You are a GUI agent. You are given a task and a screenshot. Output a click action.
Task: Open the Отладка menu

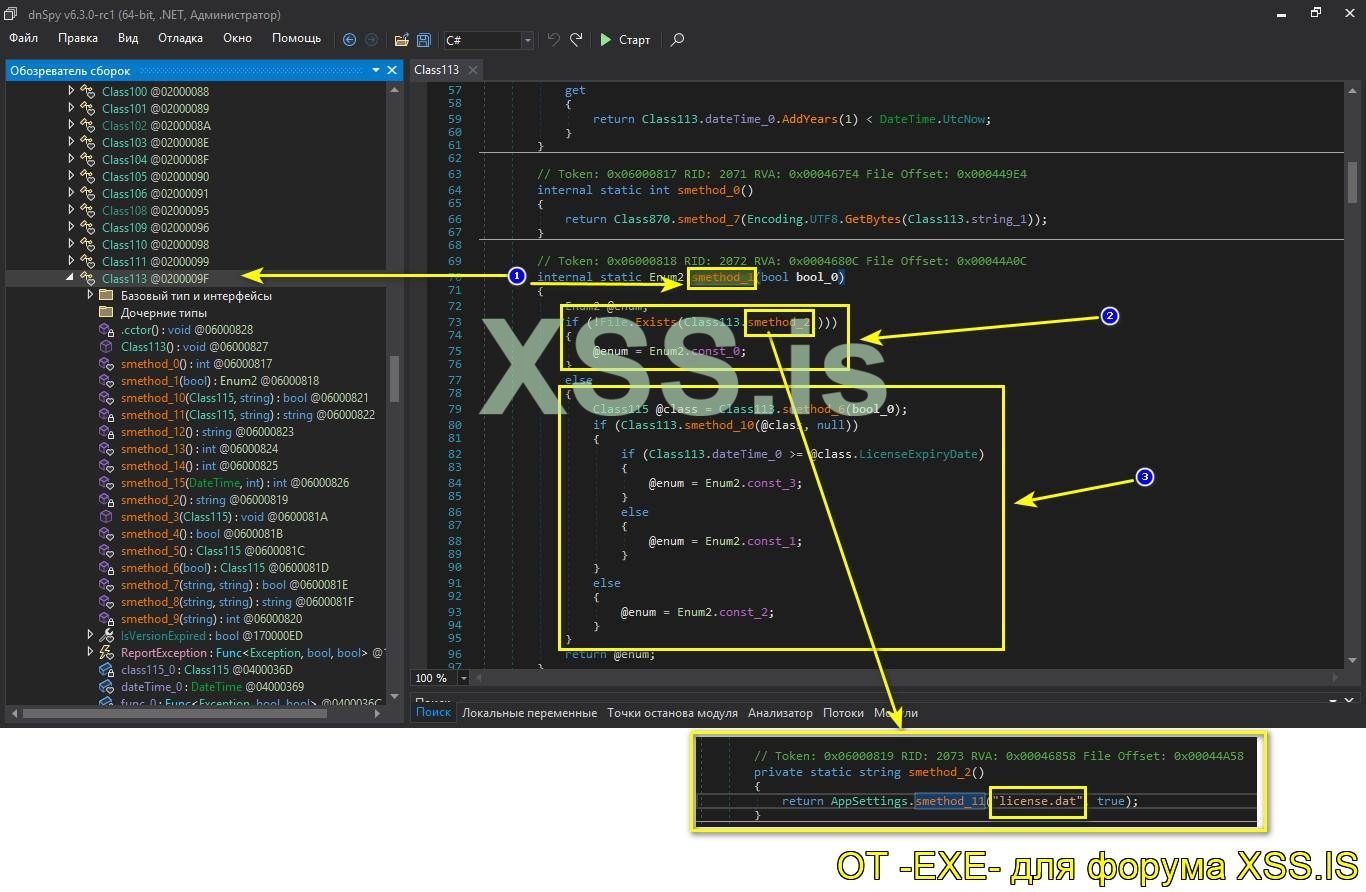click(x=180, y=38)
